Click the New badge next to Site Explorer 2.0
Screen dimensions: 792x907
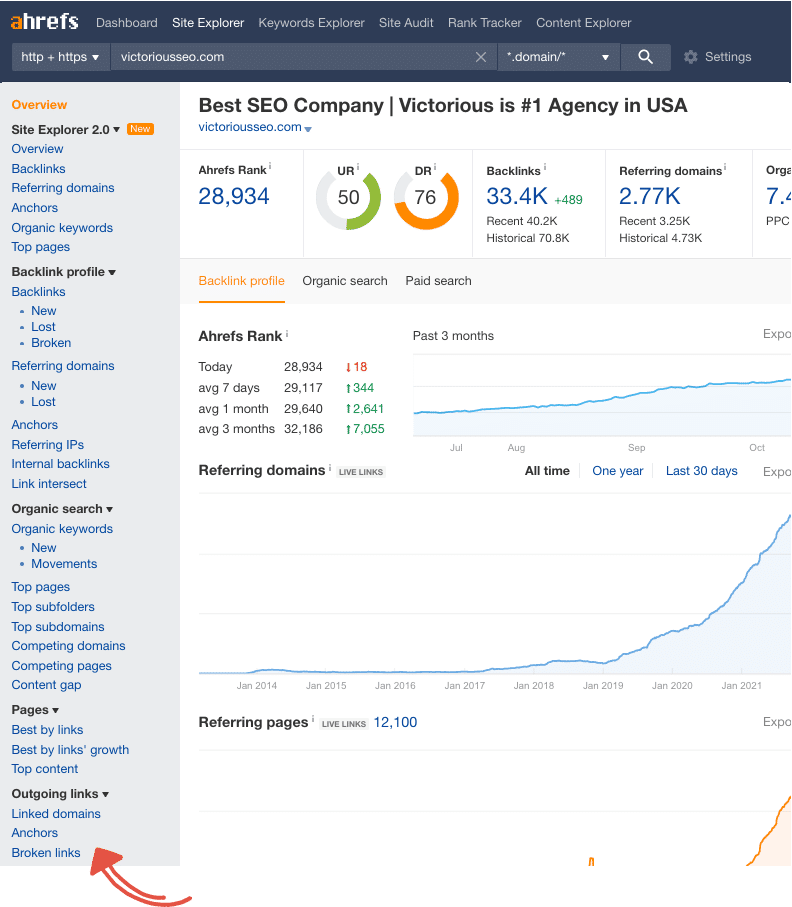140,129
